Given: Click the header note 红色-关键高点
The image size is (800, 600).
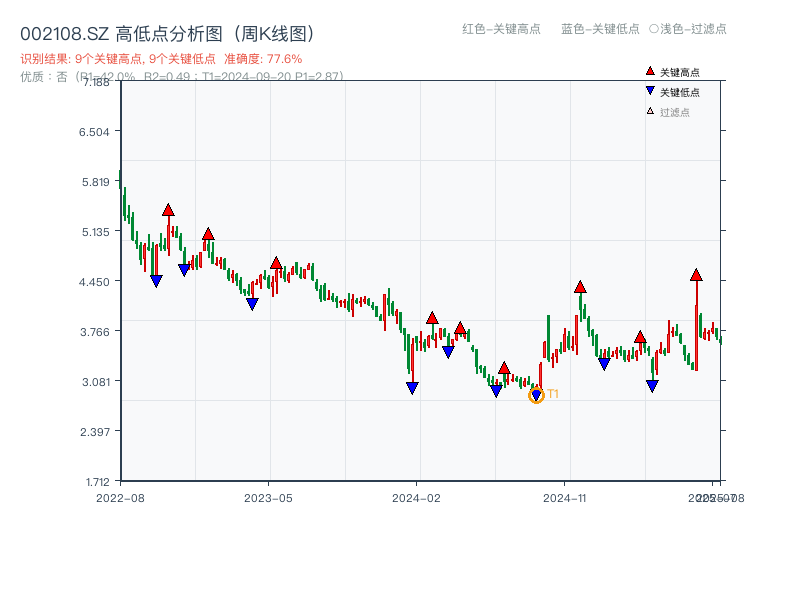Looking at the screenshot, I should tap(501, 29).
